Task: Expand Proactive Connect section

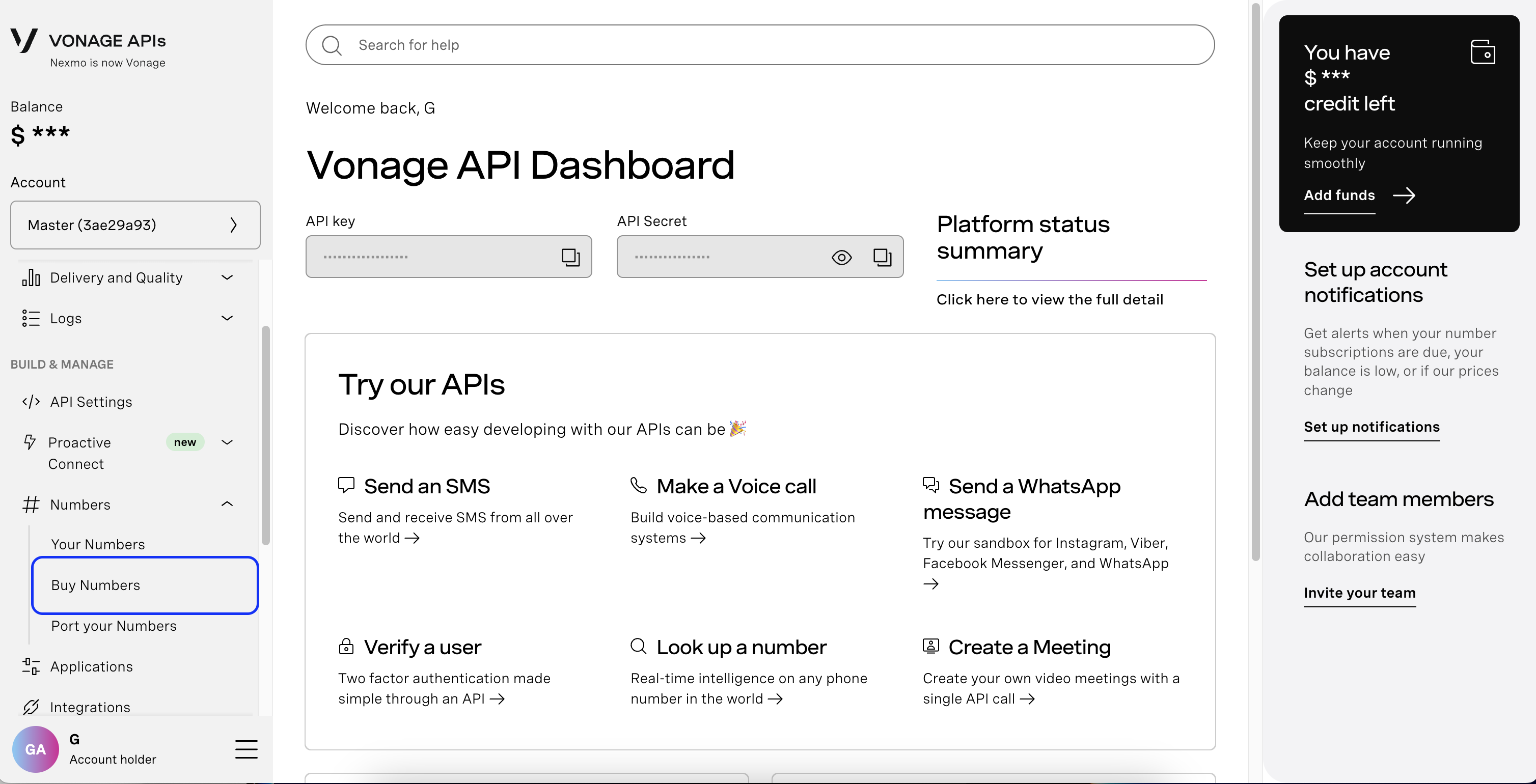Action: pos(227,442)
